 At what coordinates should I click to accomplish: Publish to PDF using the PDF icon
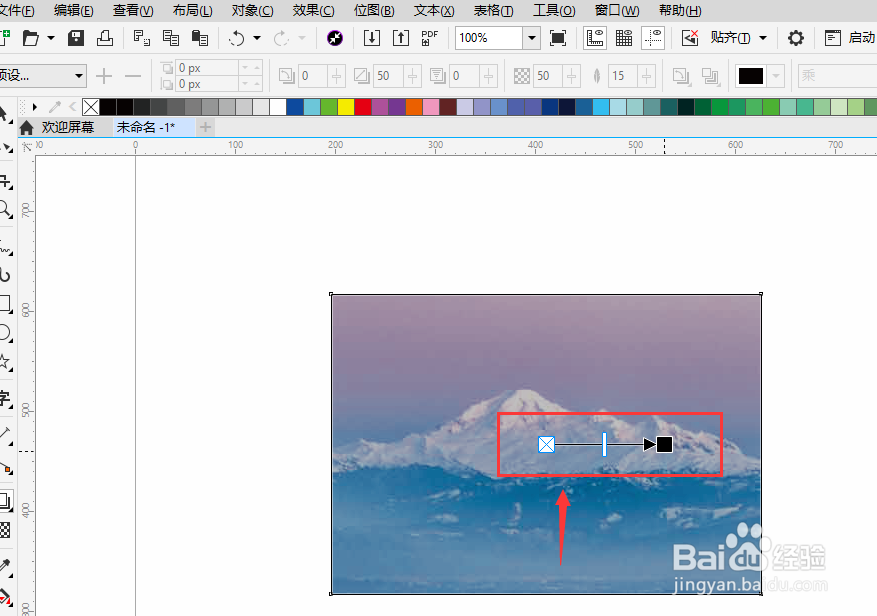[x=430, y=38]
